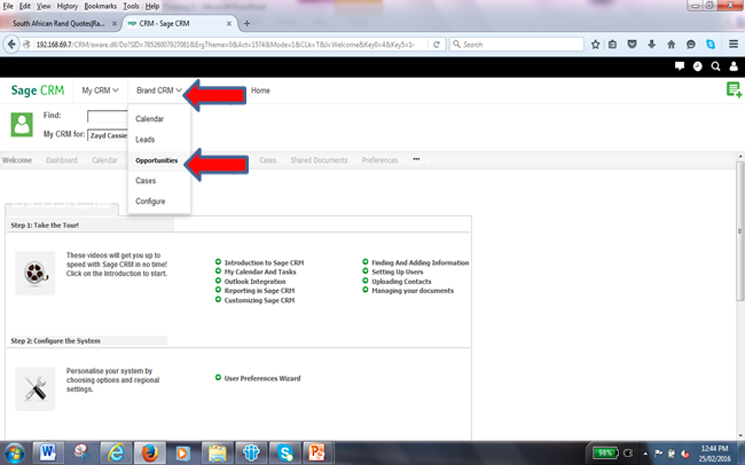Open Introduction to Sage CRM video
The image size is (745, 465).
pos(264,263)
